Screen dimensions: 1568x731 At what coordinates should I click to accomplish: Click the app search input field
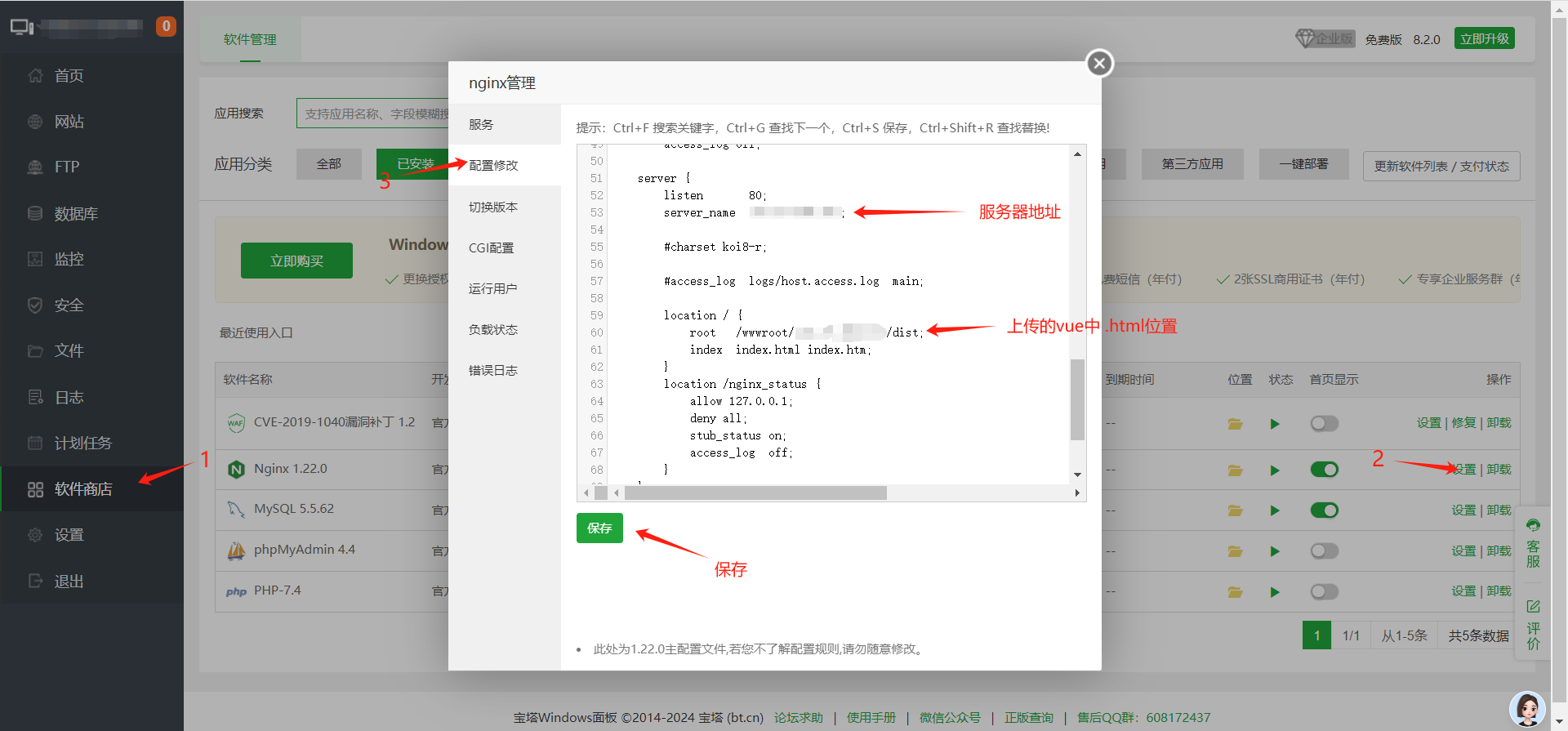[x=372, y=114]
